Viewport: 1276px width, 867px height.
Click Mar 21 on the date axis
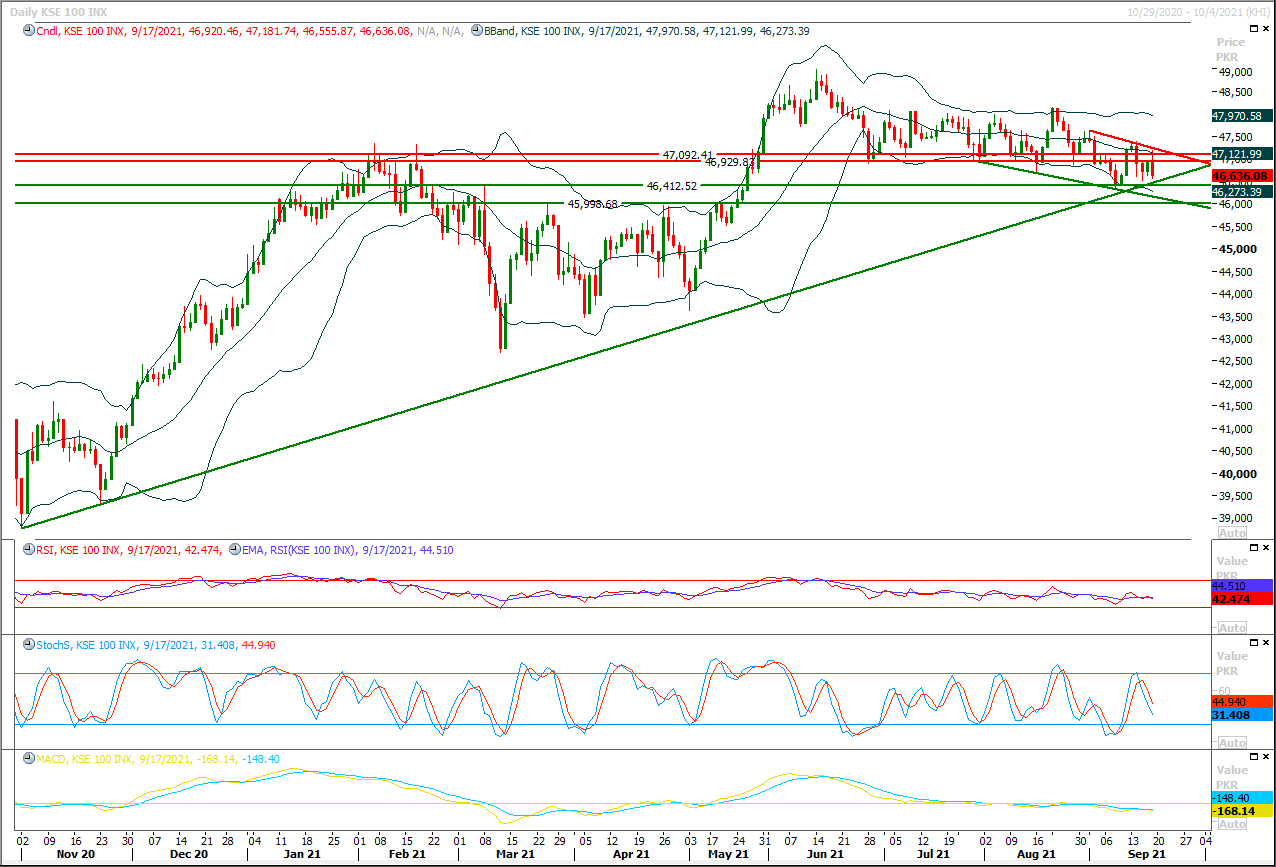point(513,855)
